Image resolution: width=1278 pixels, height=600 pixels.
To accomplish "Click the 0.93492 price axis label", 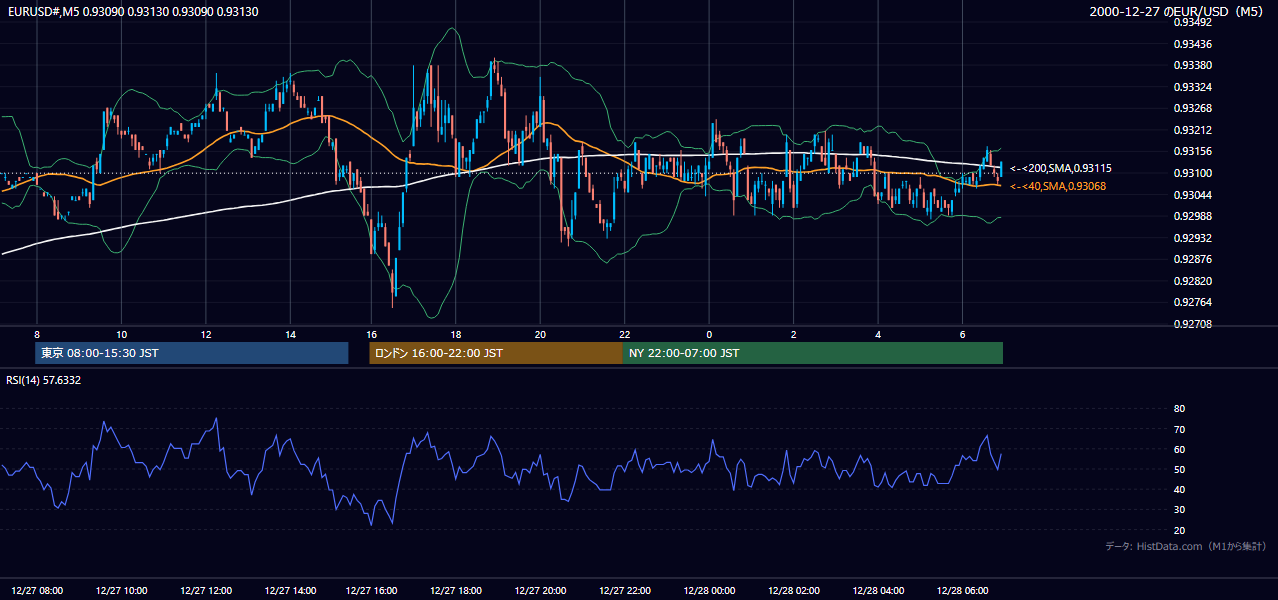I will (x=1192, y=22).
